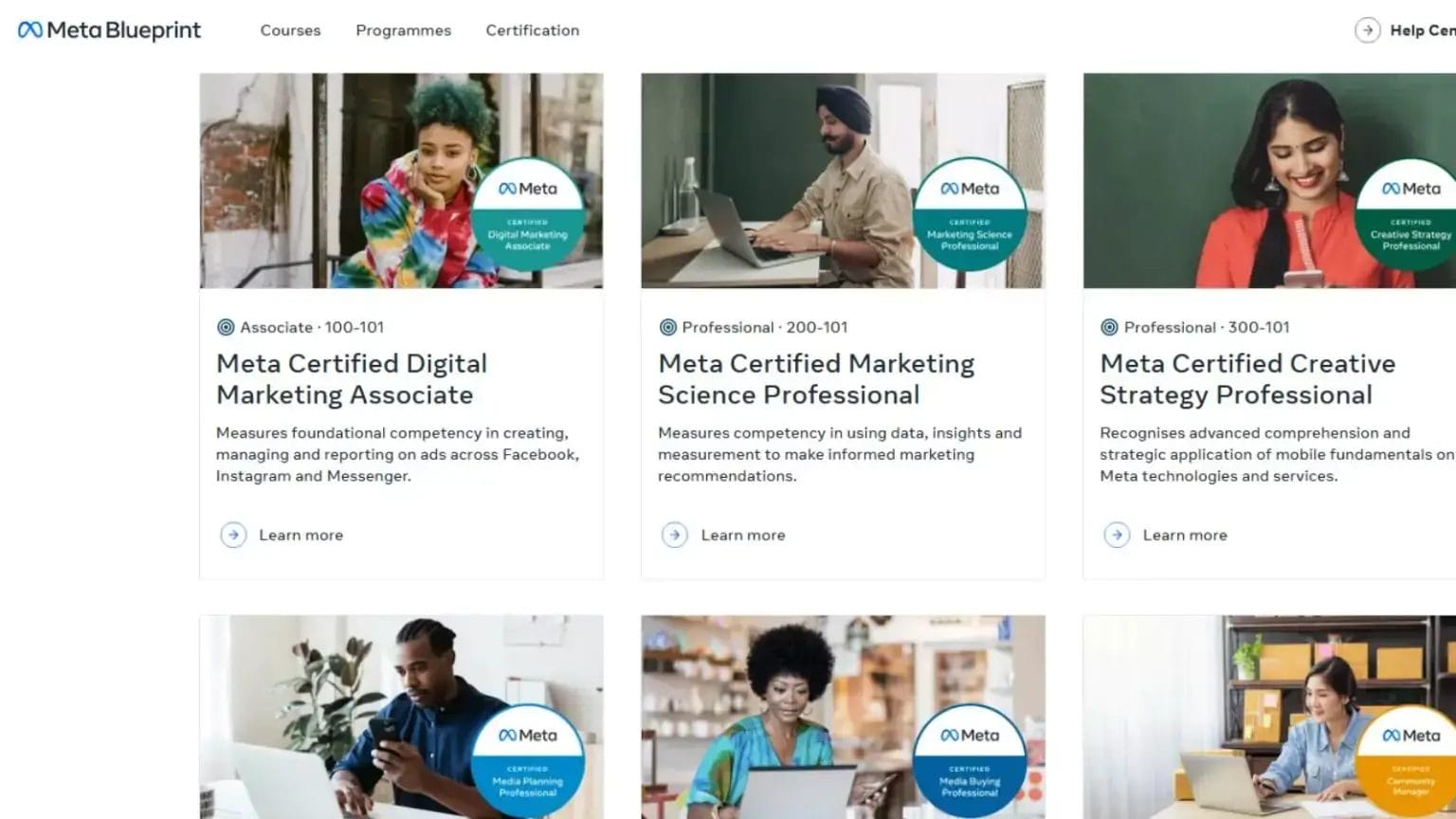Click arrow icon under Creative Strategy Professional

click(1117, 535)
